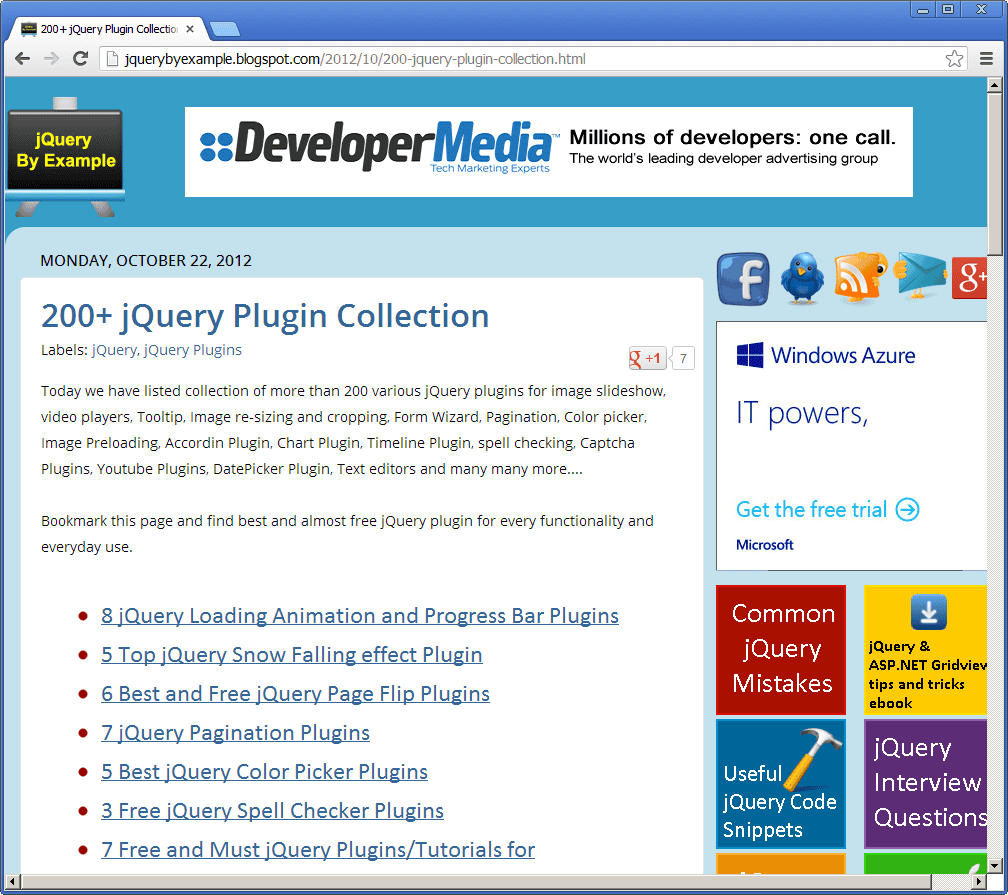This screenshot has width=1008, height=895.
Task: Minimize the Chrome window
Action: point(923,10)
